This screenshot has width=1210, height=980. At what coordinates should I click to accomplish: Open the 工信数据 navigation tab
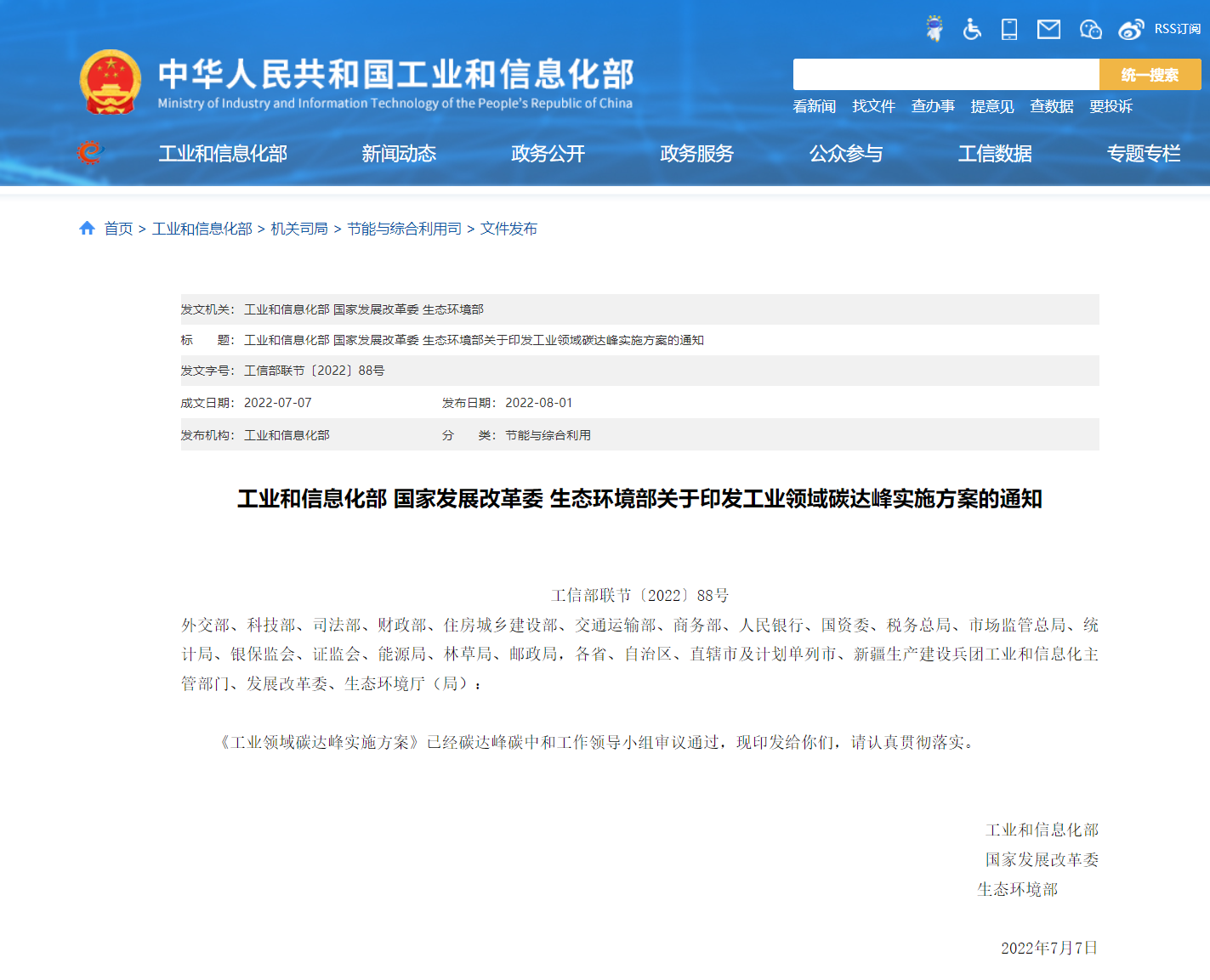tap(995, 154)
